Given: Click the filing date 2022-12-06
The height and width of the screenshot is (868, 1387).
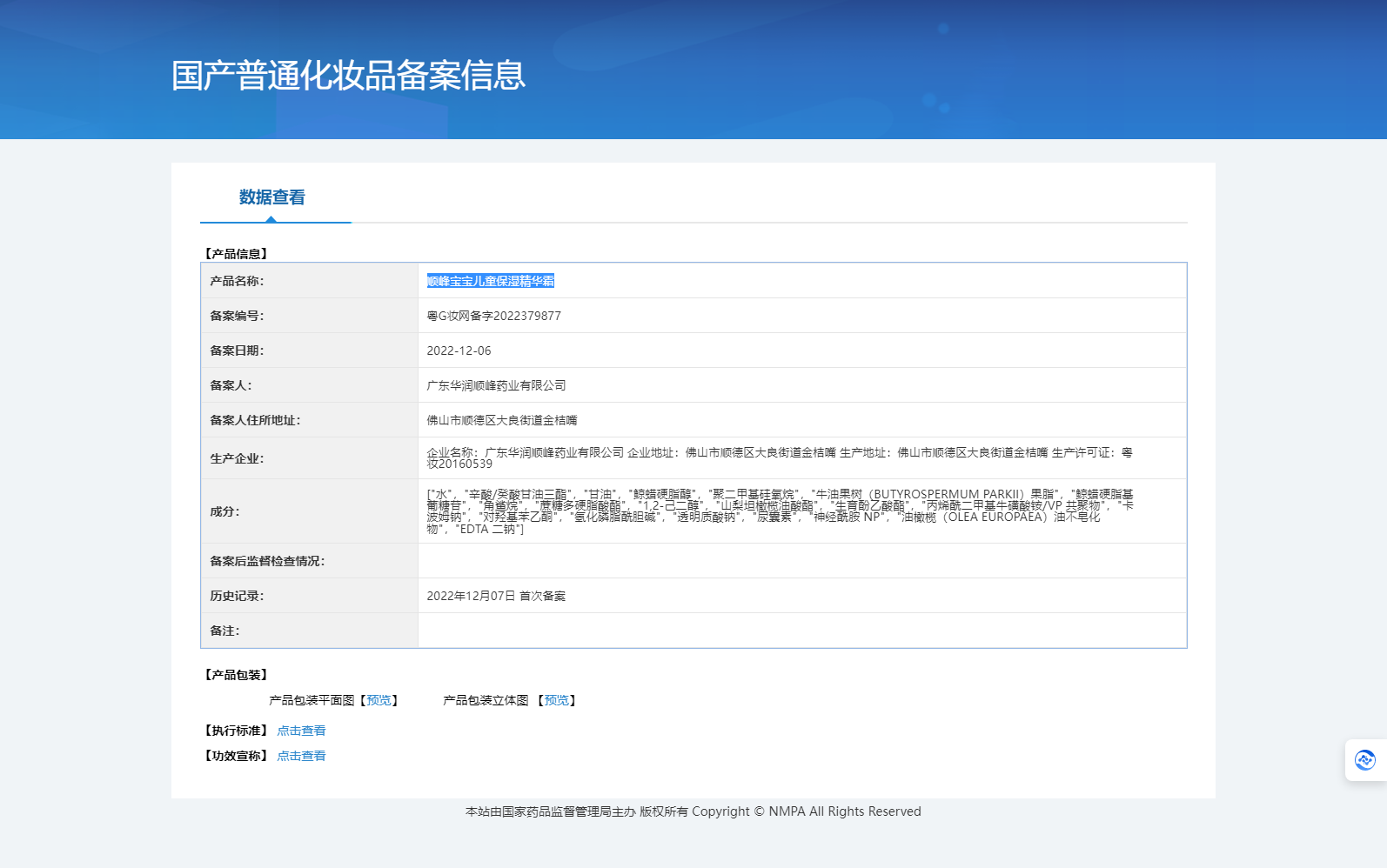Looking at the screenshot, I should coord(459,351).
